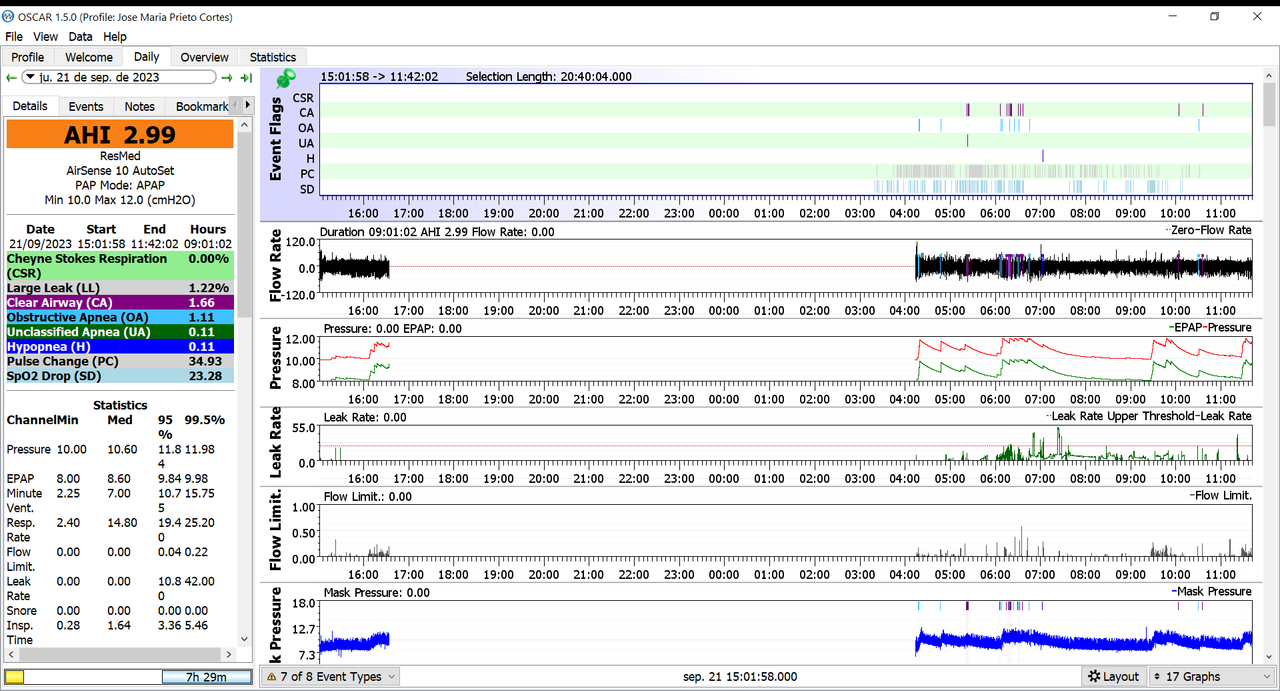Viewport: 1280px width, 691px height.
Task: Click the OSCAR app icon in title bar
Action: click(9, 16)
